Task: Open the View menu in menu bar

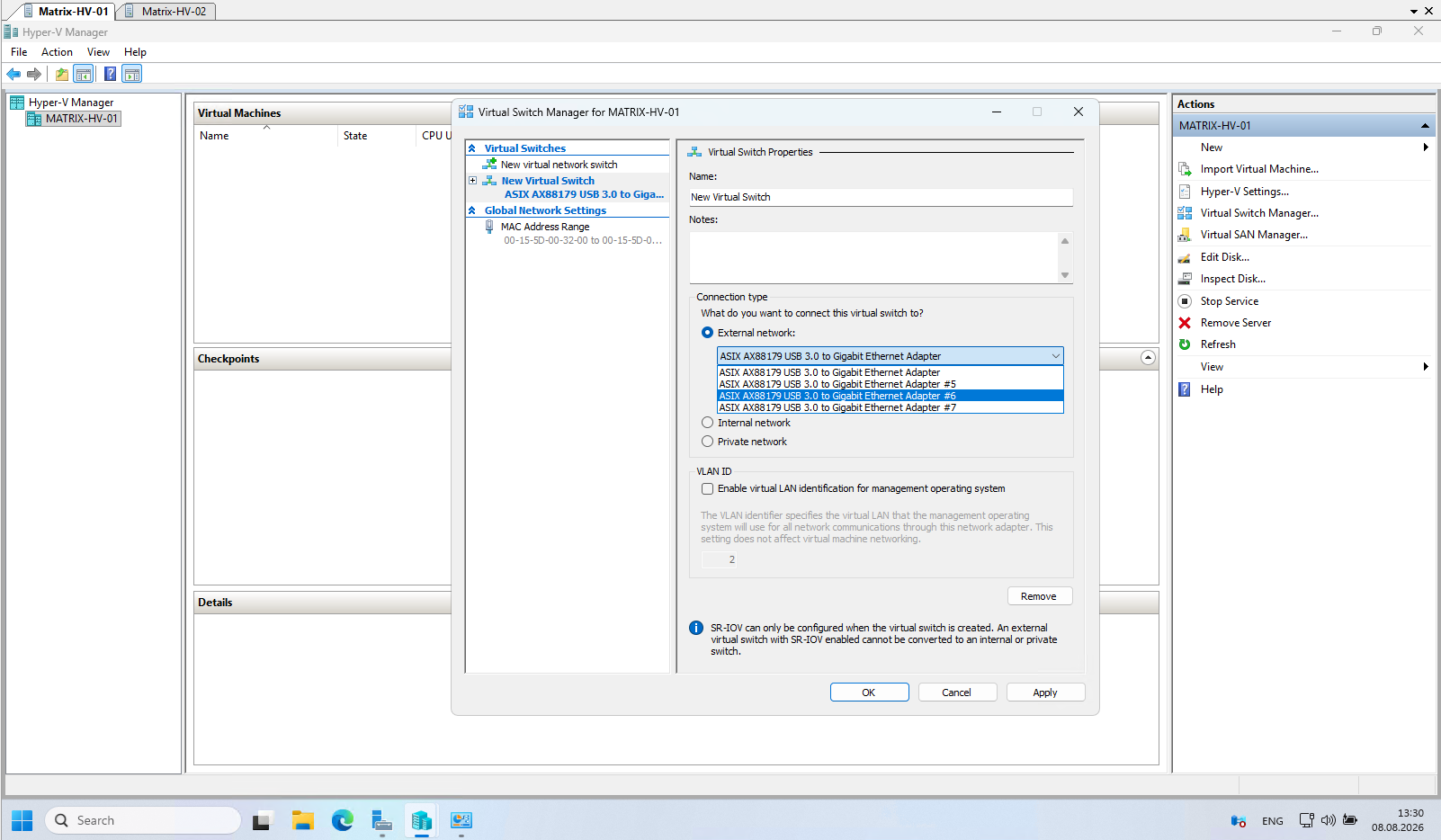Action: (98, 52)
